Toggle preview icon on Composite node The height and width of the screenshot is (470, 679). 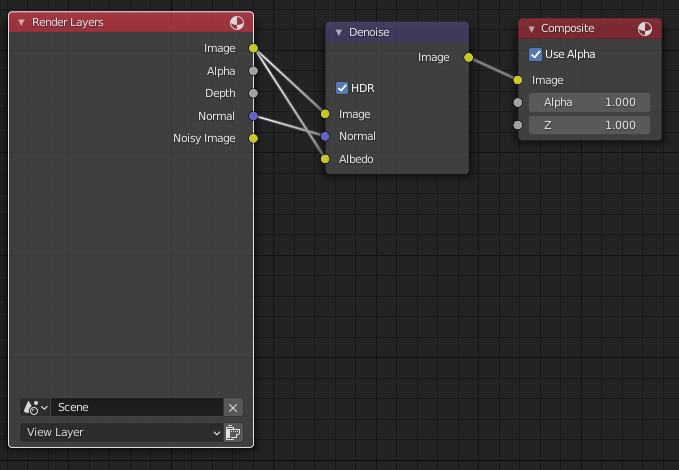point(645,29)
